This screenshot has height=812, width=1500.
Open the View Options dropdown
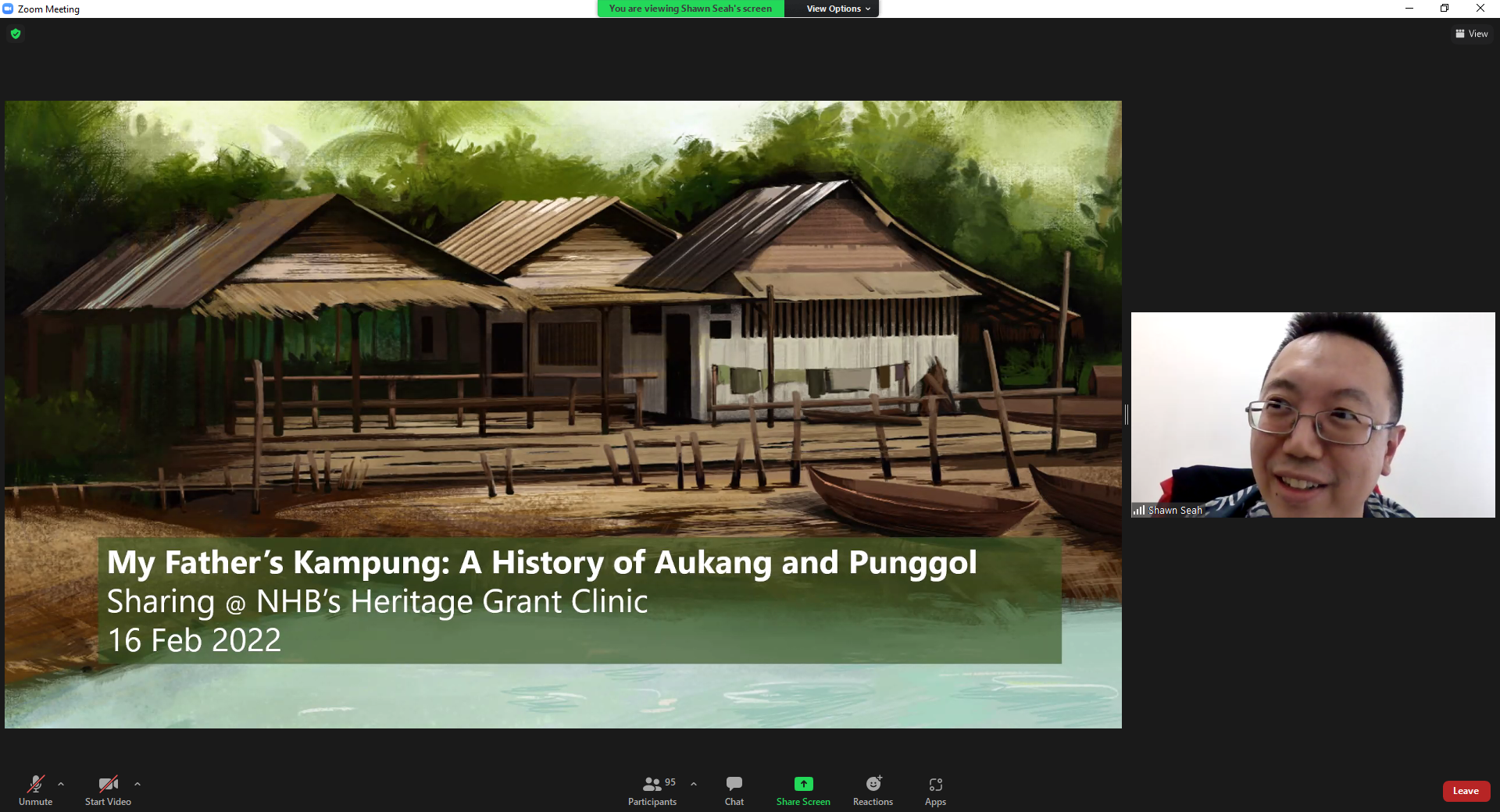[830, 9]
